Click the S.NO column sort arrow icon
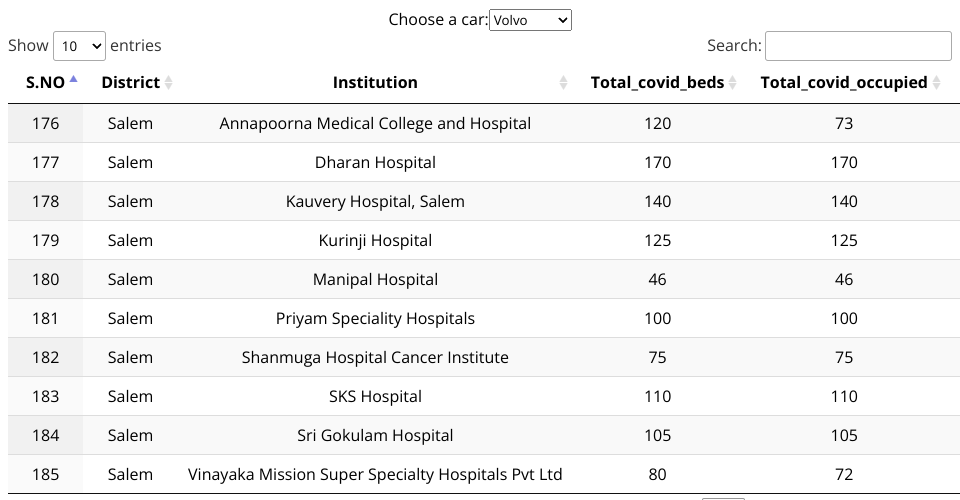This screenshot has width=960, height=500. click(x=74, y=81)
